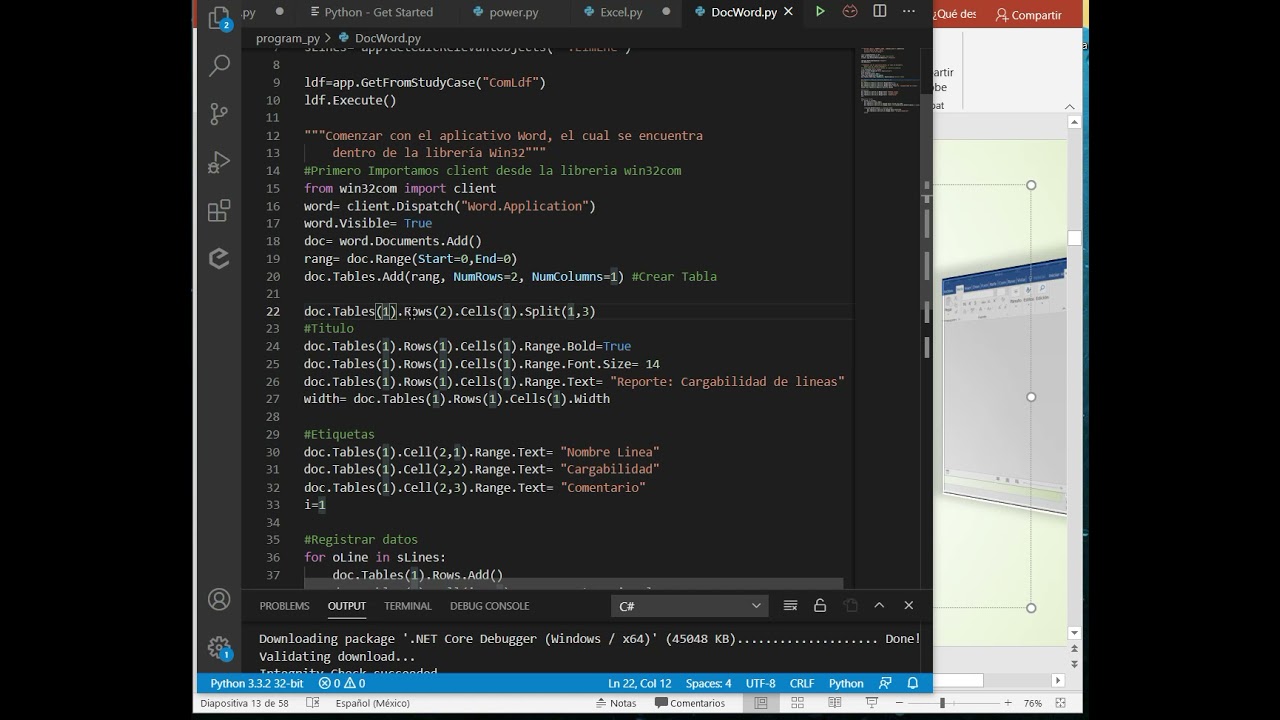Maximize the panel with the up chevron
The height and width of the screenshot is (720, 1280).
[x=879, y=605]
